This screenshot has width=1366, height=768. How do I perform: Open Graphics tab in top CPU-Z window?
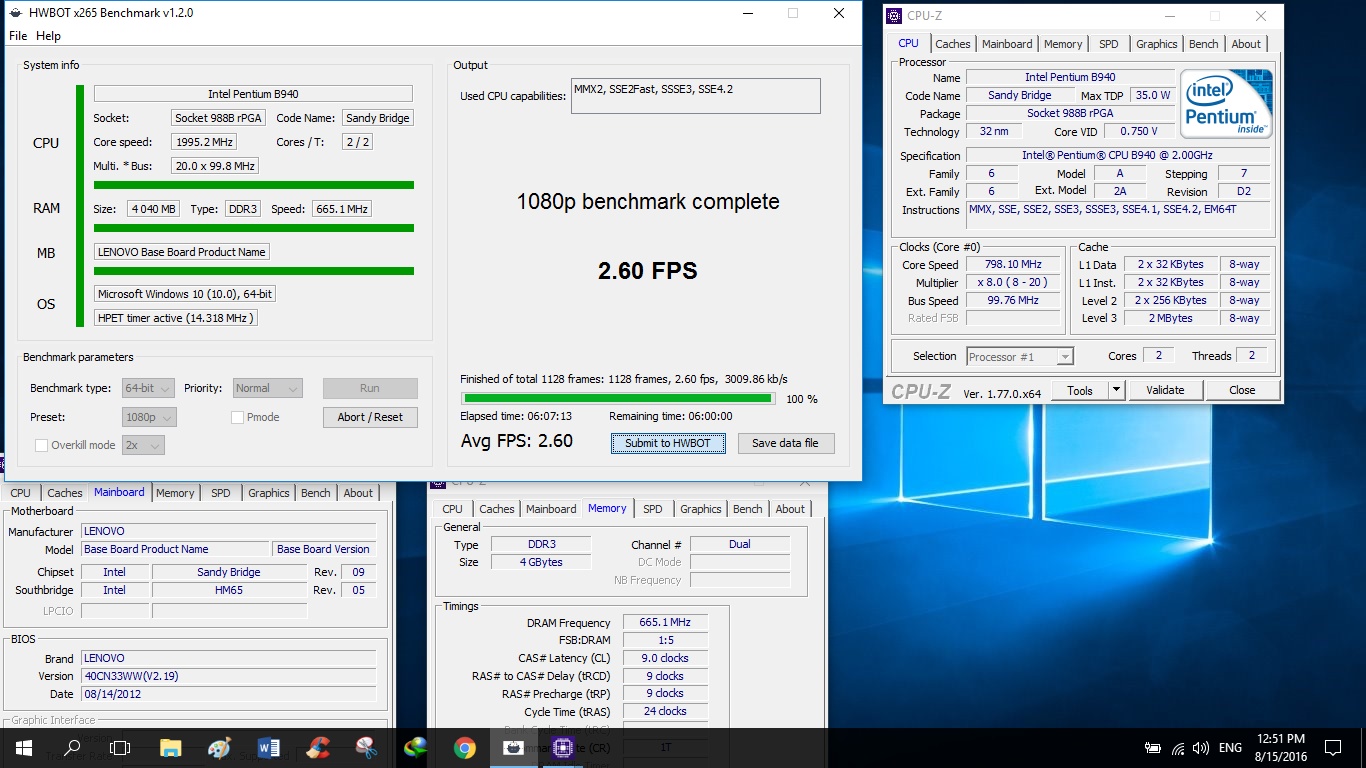(x=1157, y=44)
